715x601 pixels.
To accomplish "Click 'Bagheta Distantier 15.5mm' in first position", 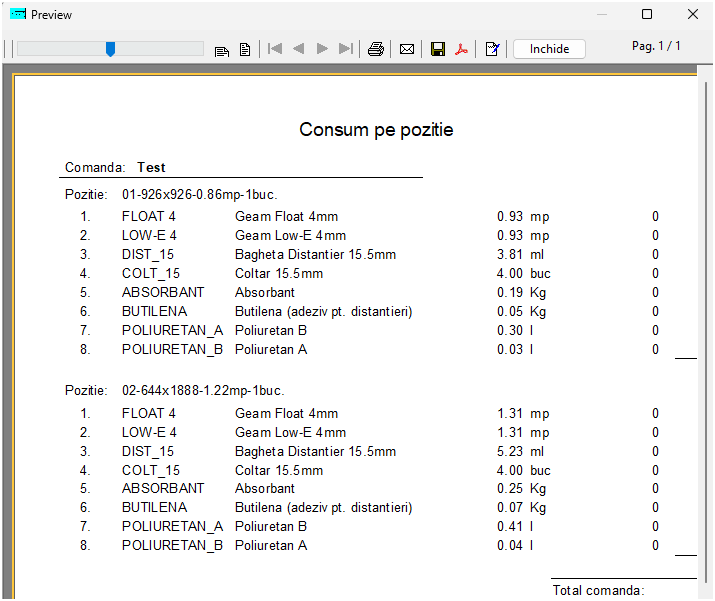I will click(316, 254).
